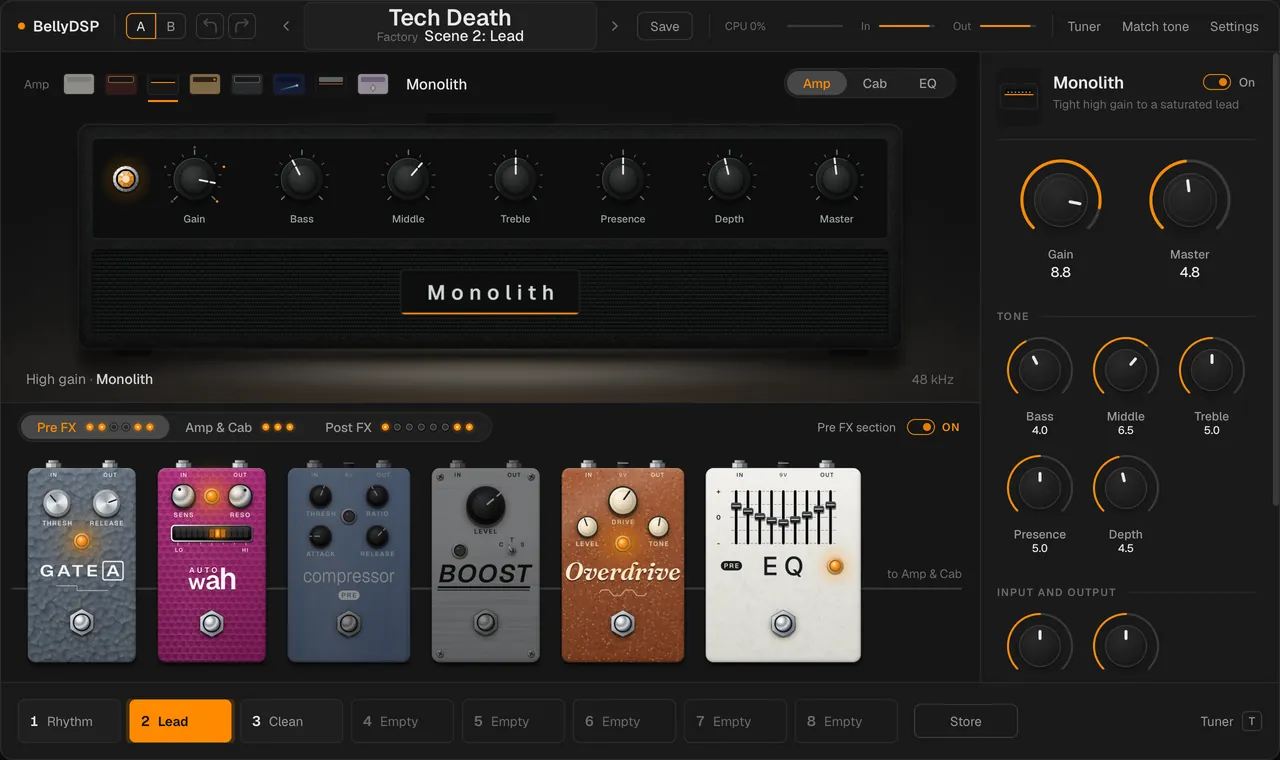
Task: Toggle the compressor pedal footswitch
Action: (348, 625)
